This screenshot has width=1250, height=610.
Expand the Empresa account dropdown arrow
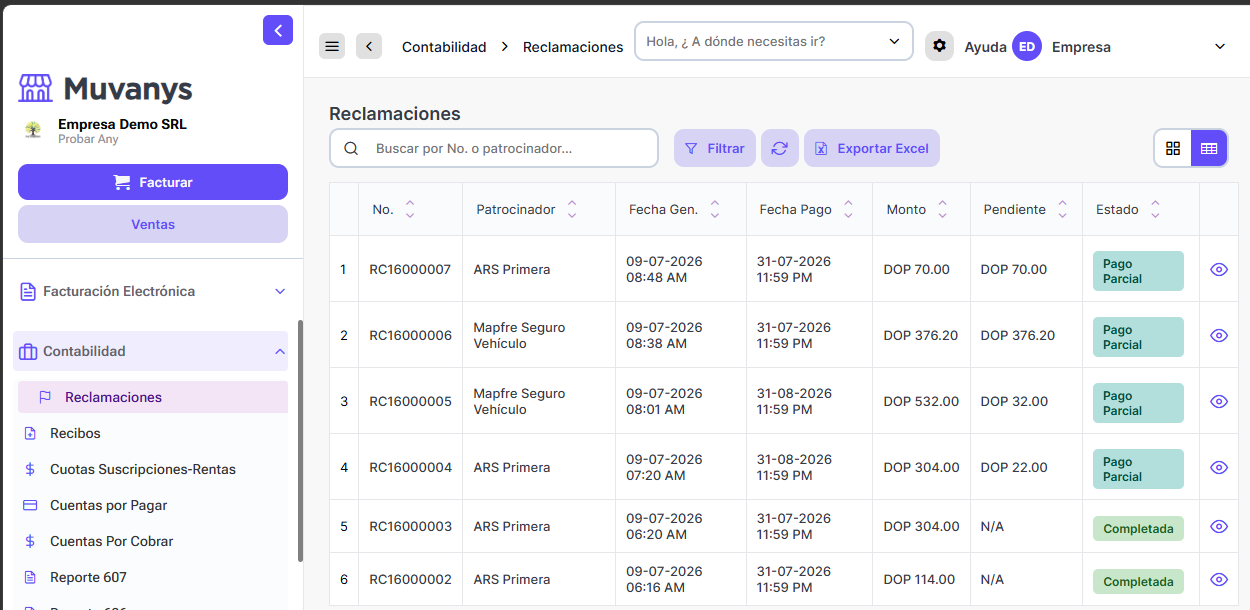(1219, 47)
